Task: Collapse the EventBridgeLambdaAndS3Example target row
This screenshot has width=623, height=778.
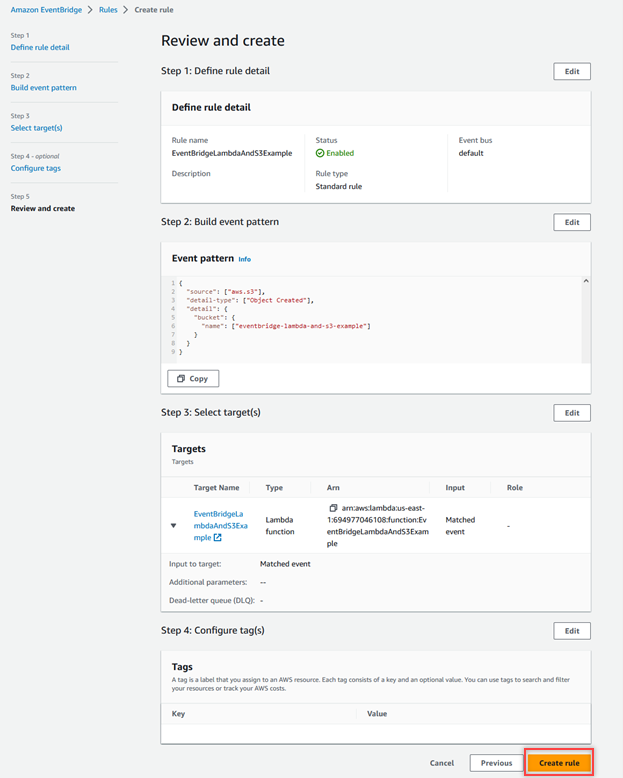Action: 173,525
